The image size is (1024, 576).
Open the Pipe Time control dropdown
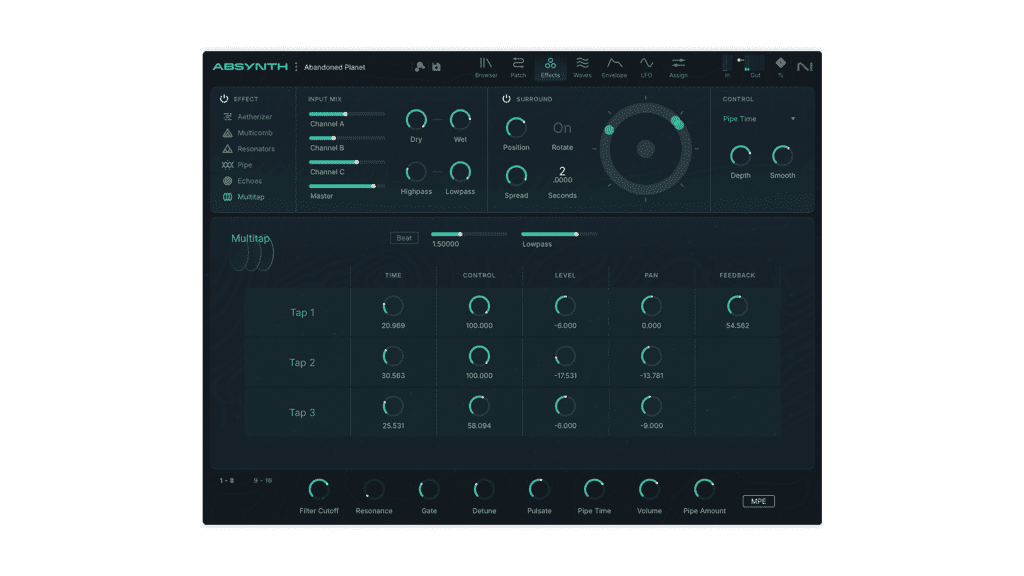(759, 119)
